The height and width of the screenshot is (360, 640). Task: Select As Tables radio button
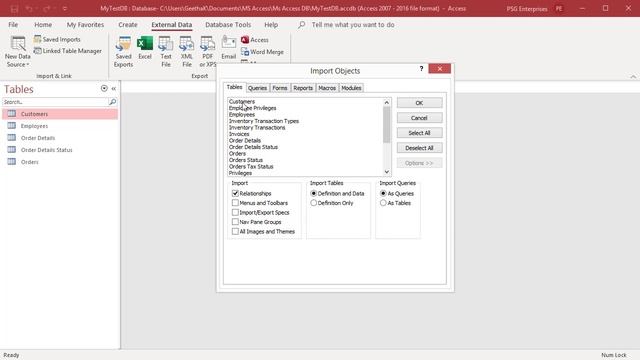383,203
